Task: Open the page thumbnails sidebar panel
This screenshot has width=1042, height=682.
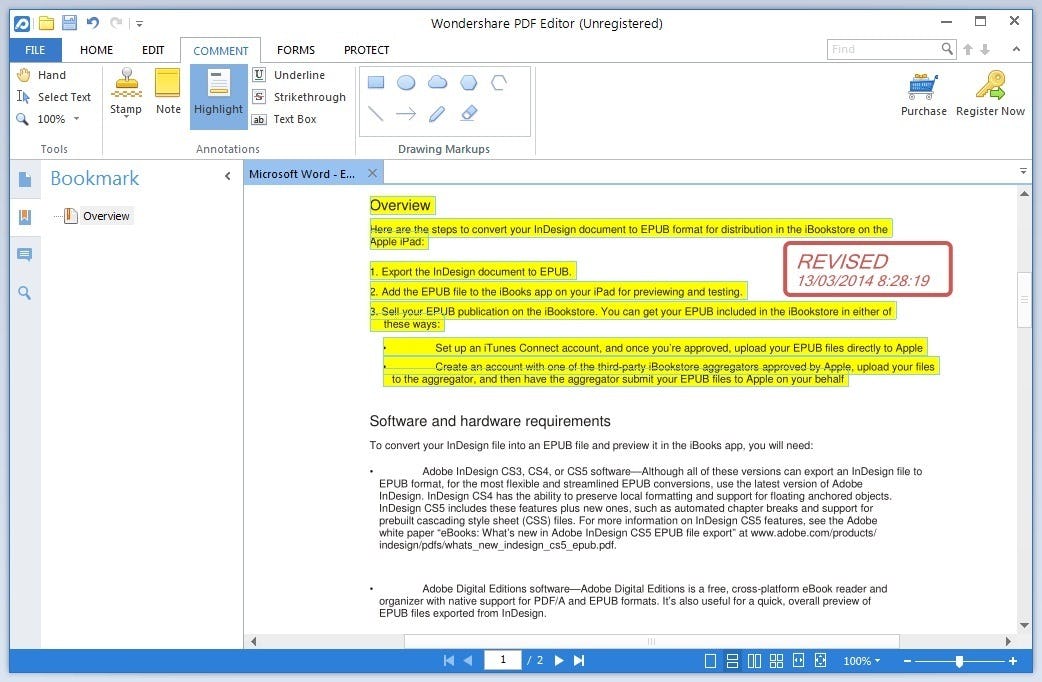Action: pos(25,179)
